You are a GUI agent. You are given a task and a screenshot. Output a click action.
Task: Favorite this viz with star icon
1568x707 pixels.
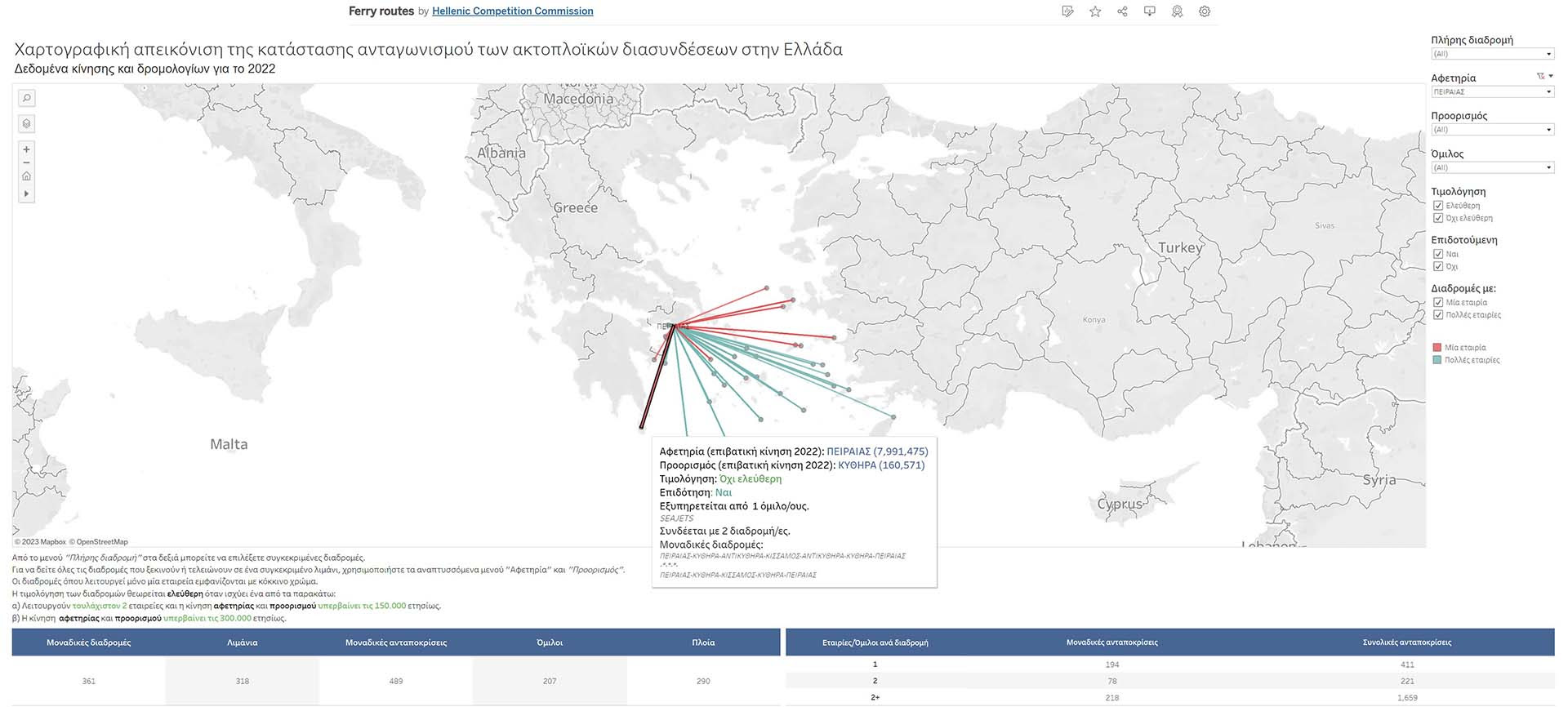1095,11
